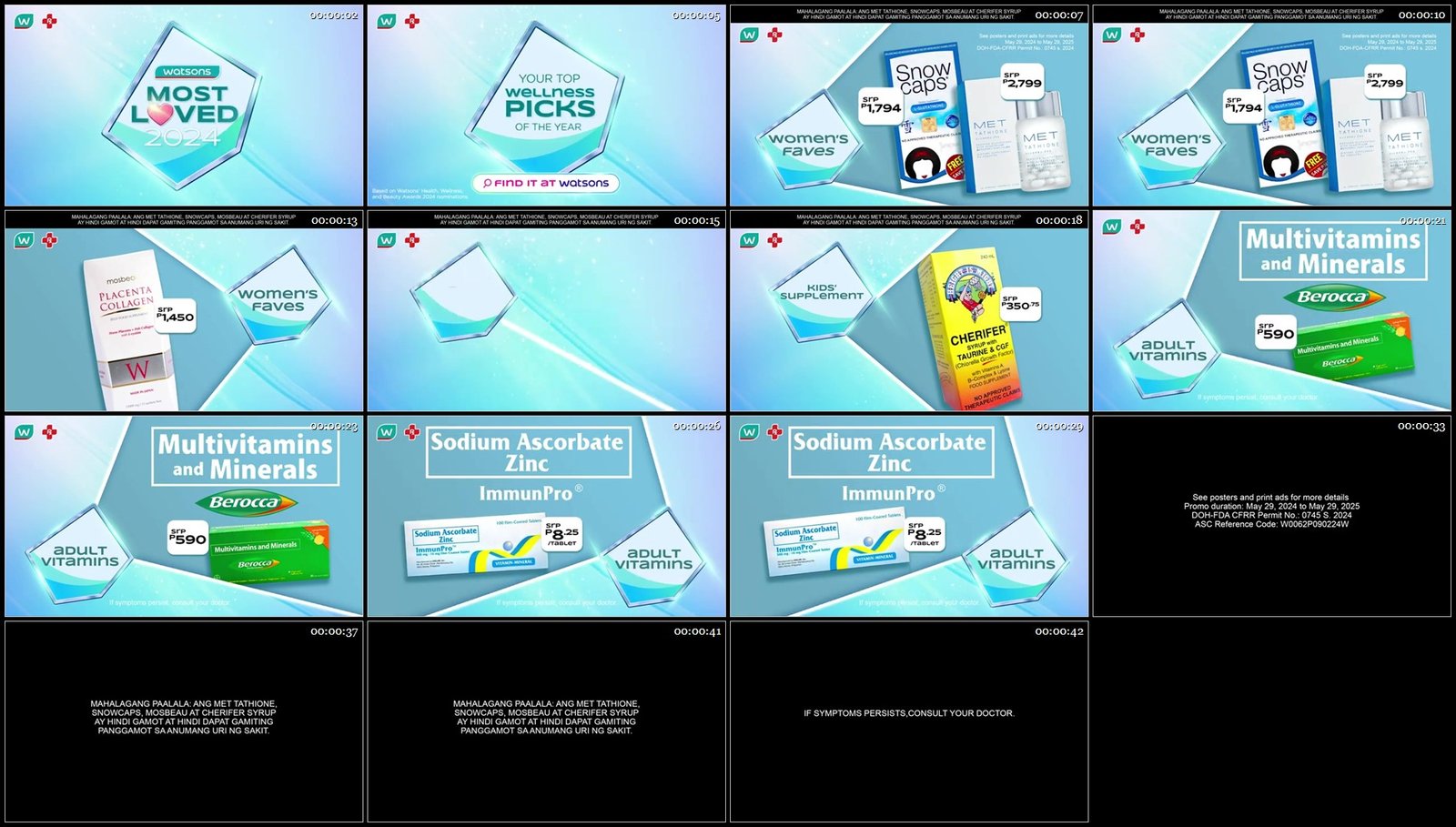The image size is (1456, 827).
Task: Click the Watsons W logo in the 00:00:07 frame
Action: pos(749,35)
